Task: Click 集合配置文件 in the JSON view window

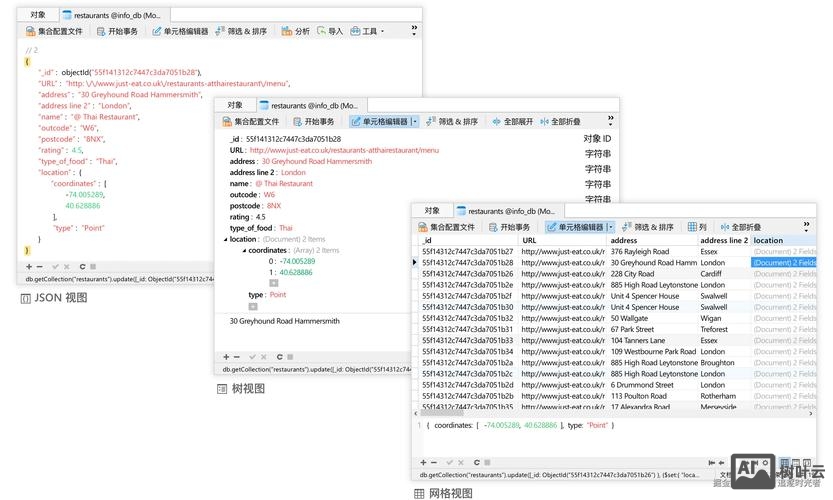Action: (x=53, y=31)
